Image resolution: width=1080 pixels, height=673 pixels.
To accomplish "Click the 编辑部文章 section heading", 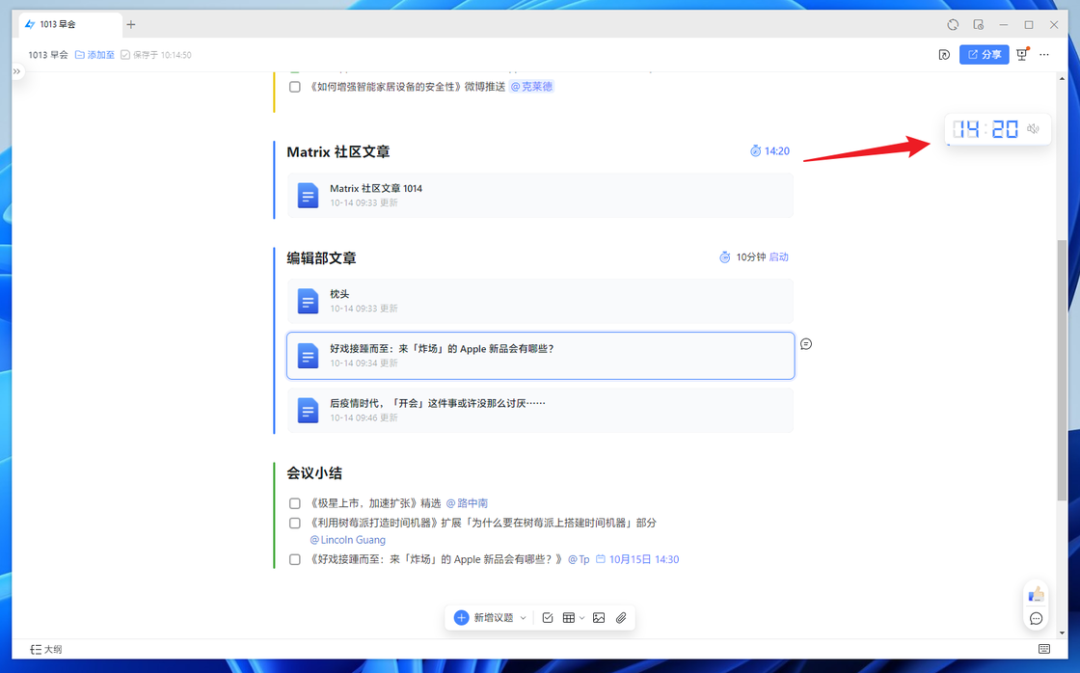I will pos(322,258).
